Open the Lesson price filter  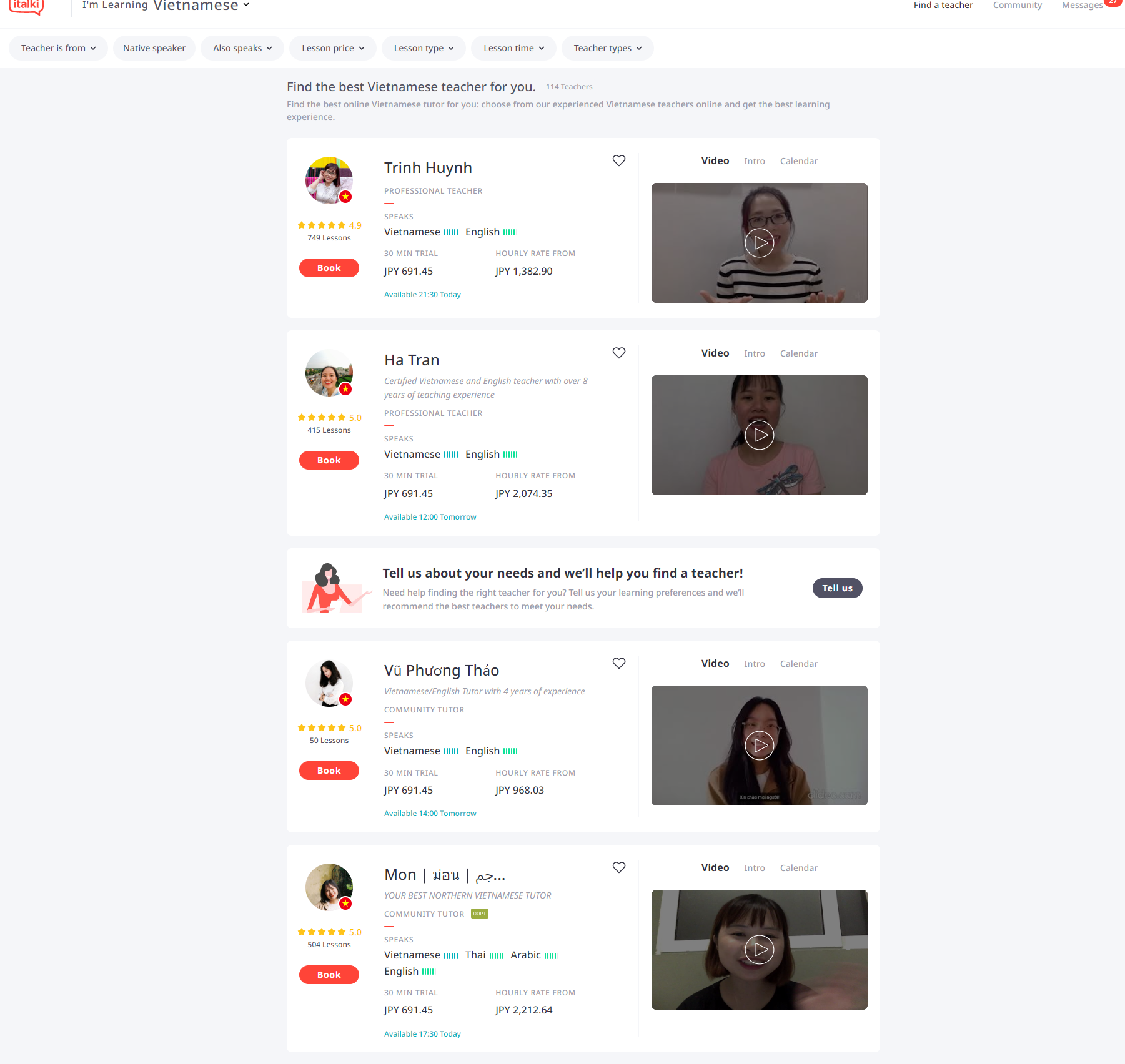[333, 48]
